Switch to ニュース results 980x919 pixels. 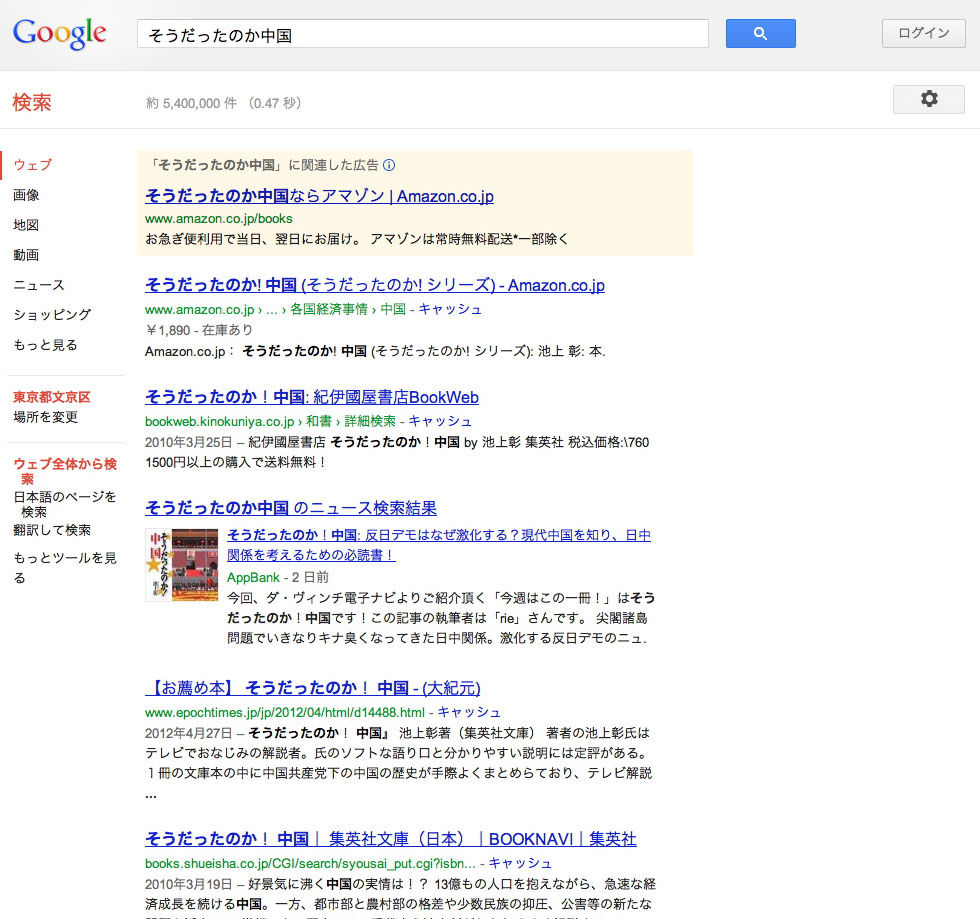pos(39,285)
